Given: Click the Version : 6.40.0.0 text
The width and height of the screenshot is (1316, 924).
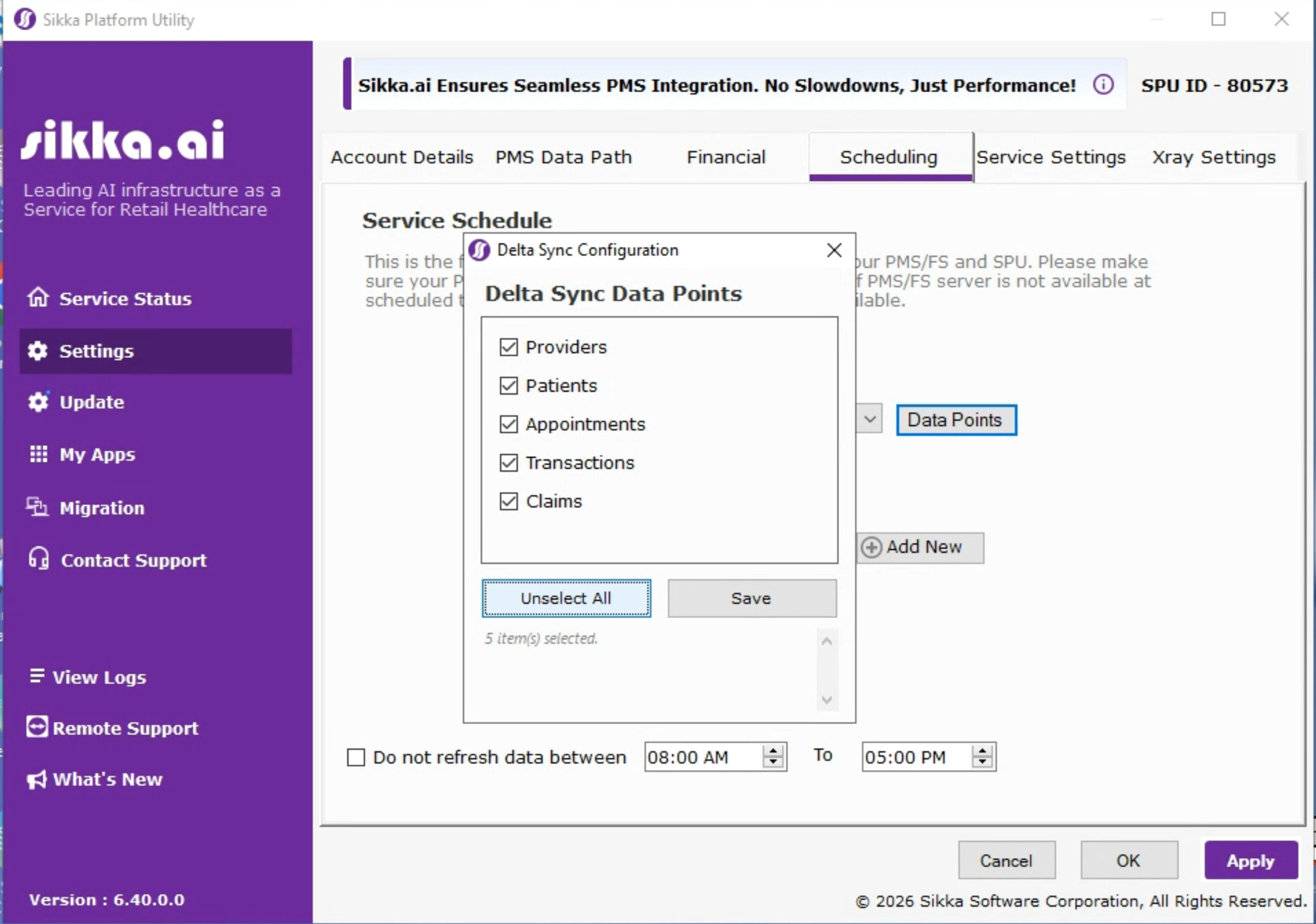Looking at the screenshot, I should pyautogui.click(x=106, y=899).
